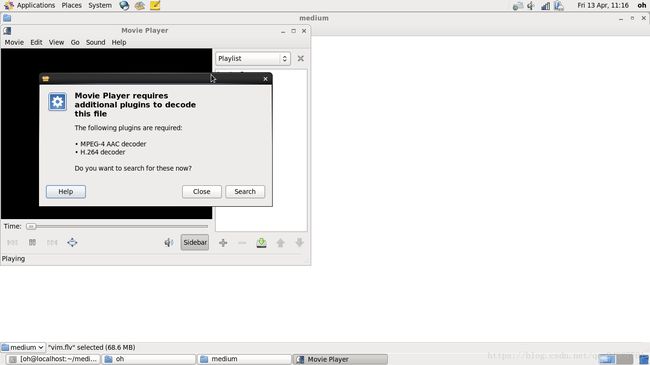Close the Playlist sidebar panel
Image resolution: width=650 pixels, height=365 pixels.
point(301,58)
